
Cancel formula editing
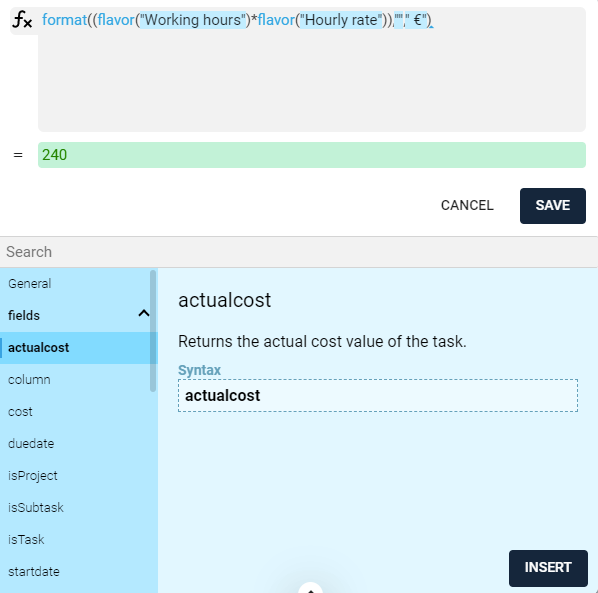467,206
